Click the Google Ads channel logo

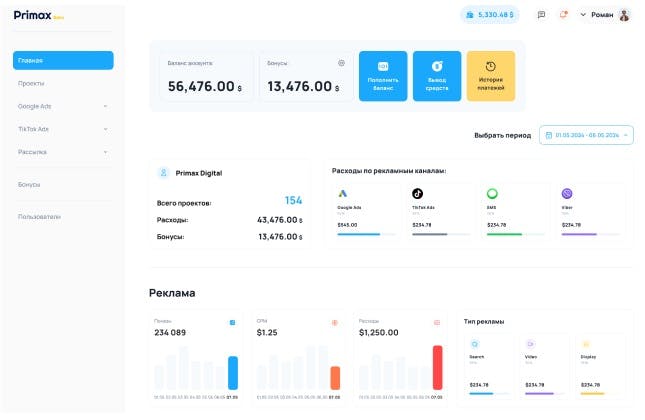tap(342, 193)
